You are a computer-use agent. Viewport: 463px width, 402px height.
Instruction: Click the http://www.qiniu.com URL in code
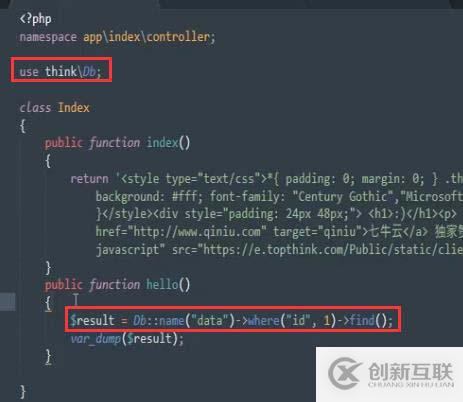pos(197,231)
